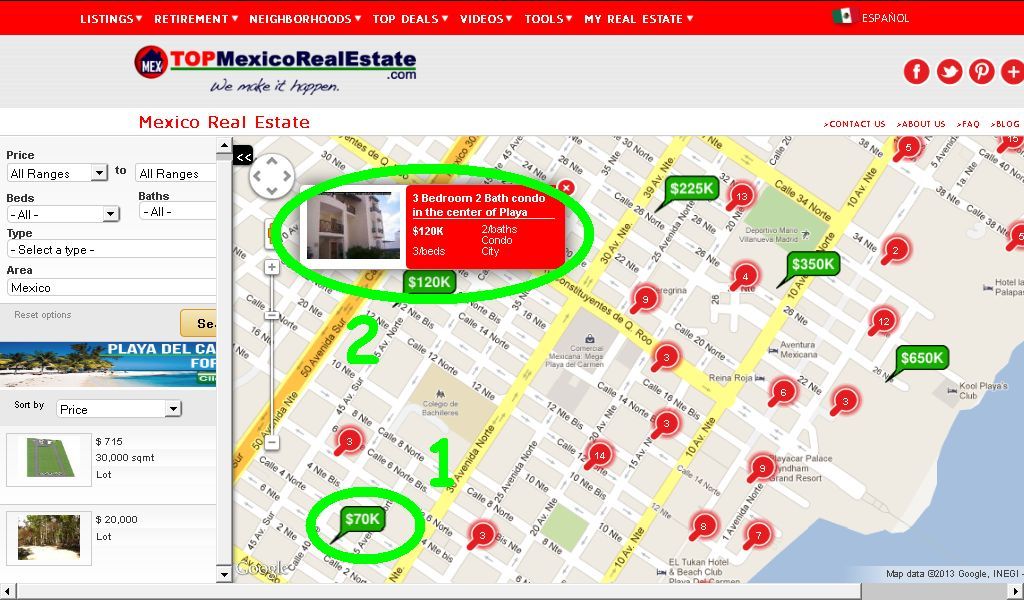Viewport: 1024px width, 600px height.
Task: Click the Area input field showing Mexico
Action: point(111,287)
